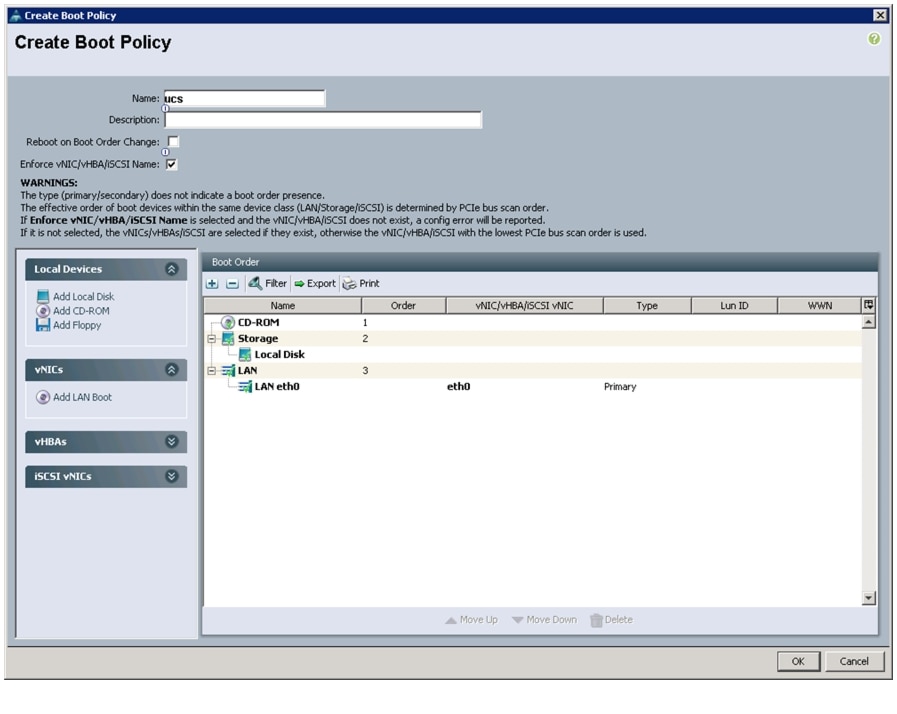Click the Type column header

pos(647,306)
